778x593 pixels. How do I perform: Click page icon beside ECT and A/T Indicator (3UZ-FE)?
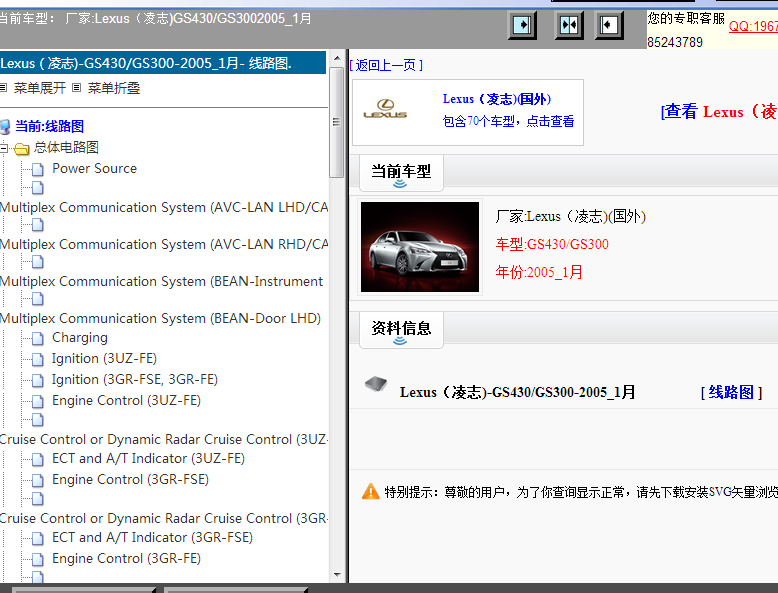coord(38,460)
